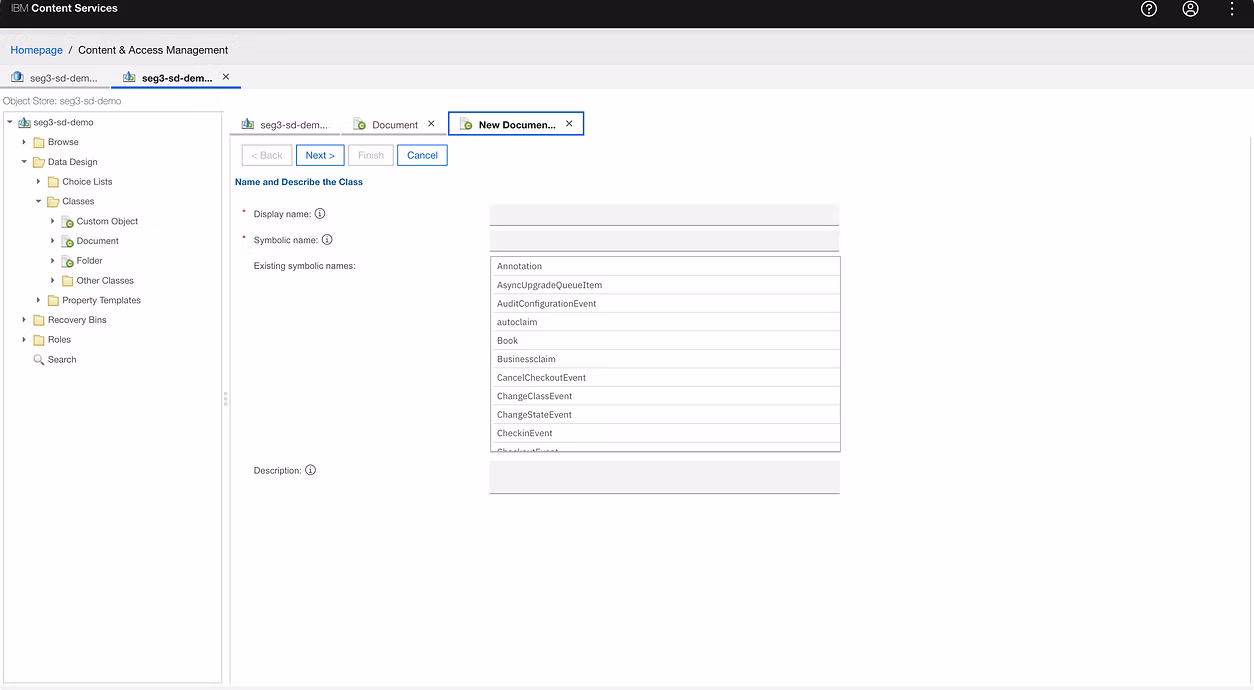The width and height of the screenshot is (1254, 690).
Task: Click the disabled Back button
Action: click(x=267, y=155)
